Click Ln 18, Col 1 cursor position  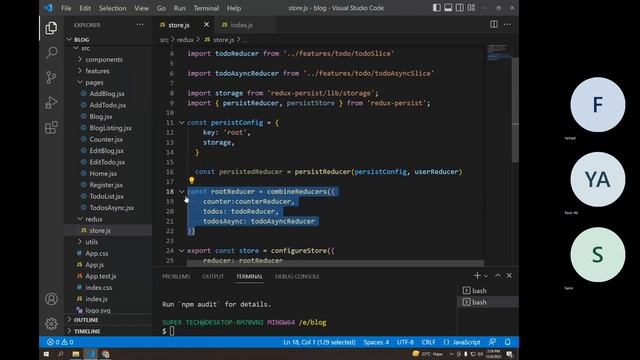click(319, 342)
